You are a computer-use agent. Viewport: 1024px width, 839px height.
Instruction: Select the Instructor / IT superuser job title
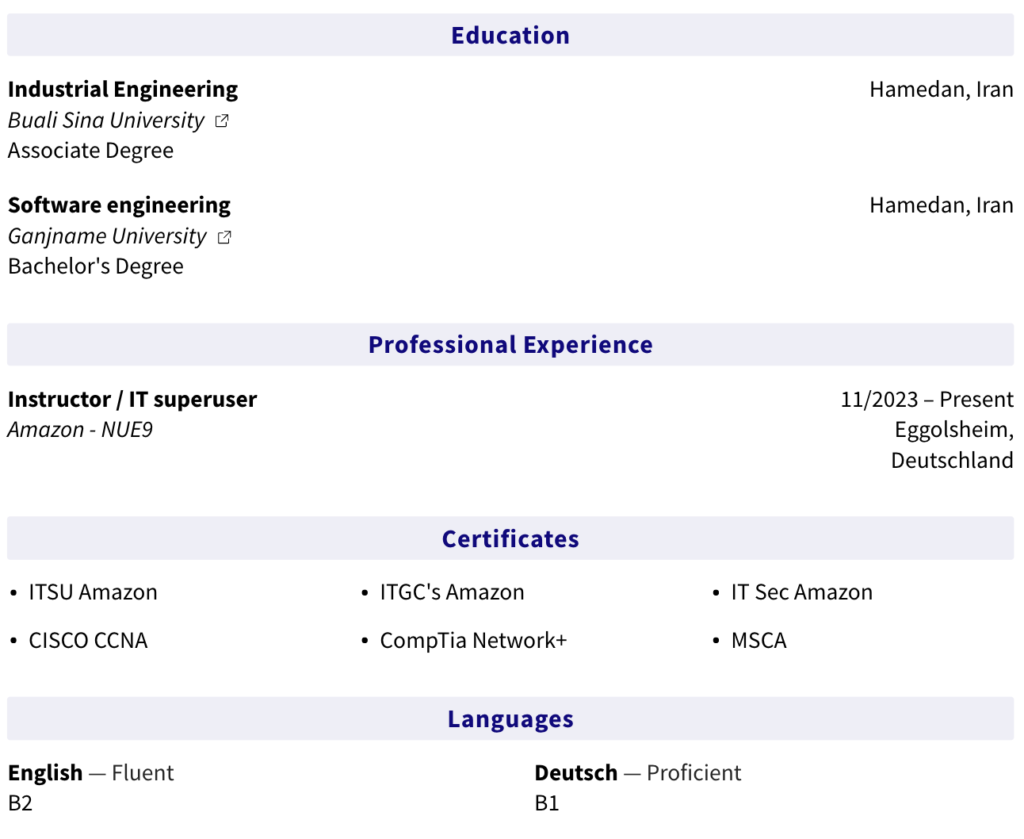point(132,399)
